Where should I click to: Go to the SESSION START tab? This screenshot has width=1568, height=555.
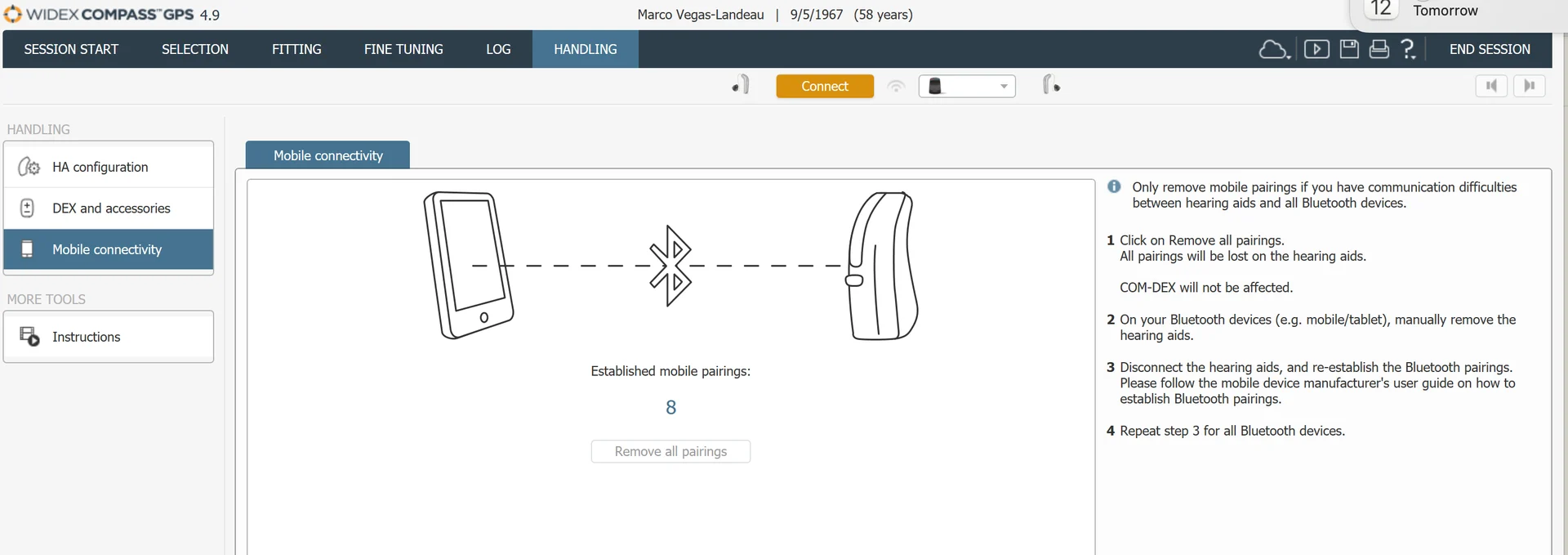[x=71, y=49]
